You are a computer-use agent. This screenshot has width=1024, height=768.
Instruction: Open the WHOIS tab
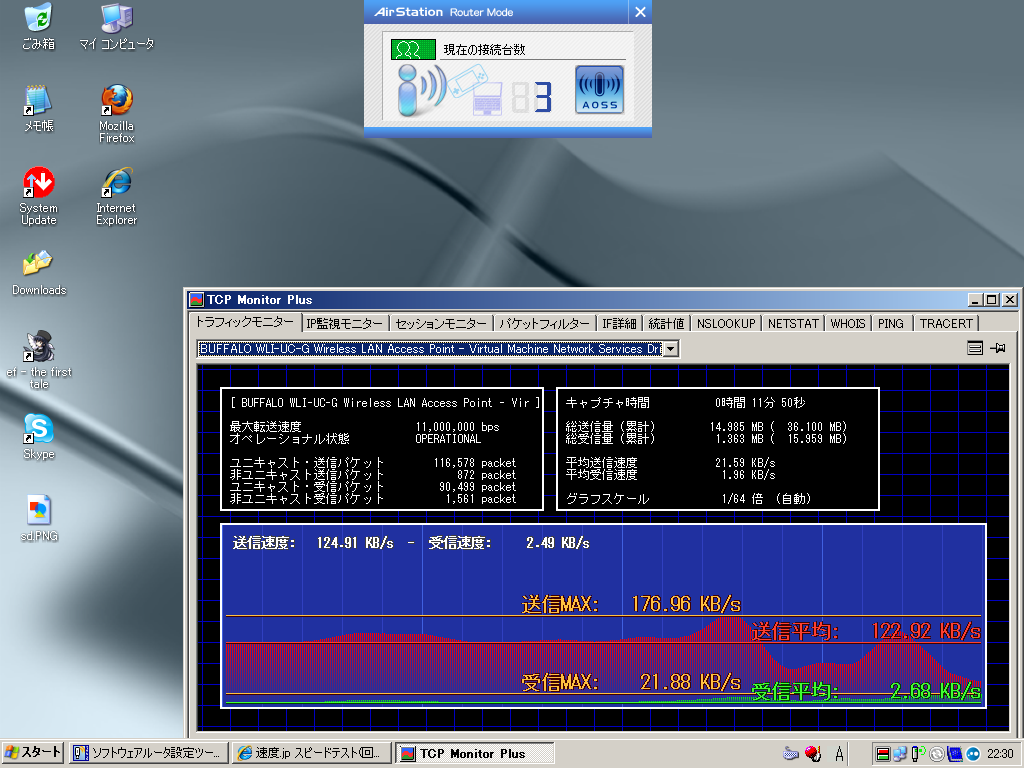click(x=848, y=323)
